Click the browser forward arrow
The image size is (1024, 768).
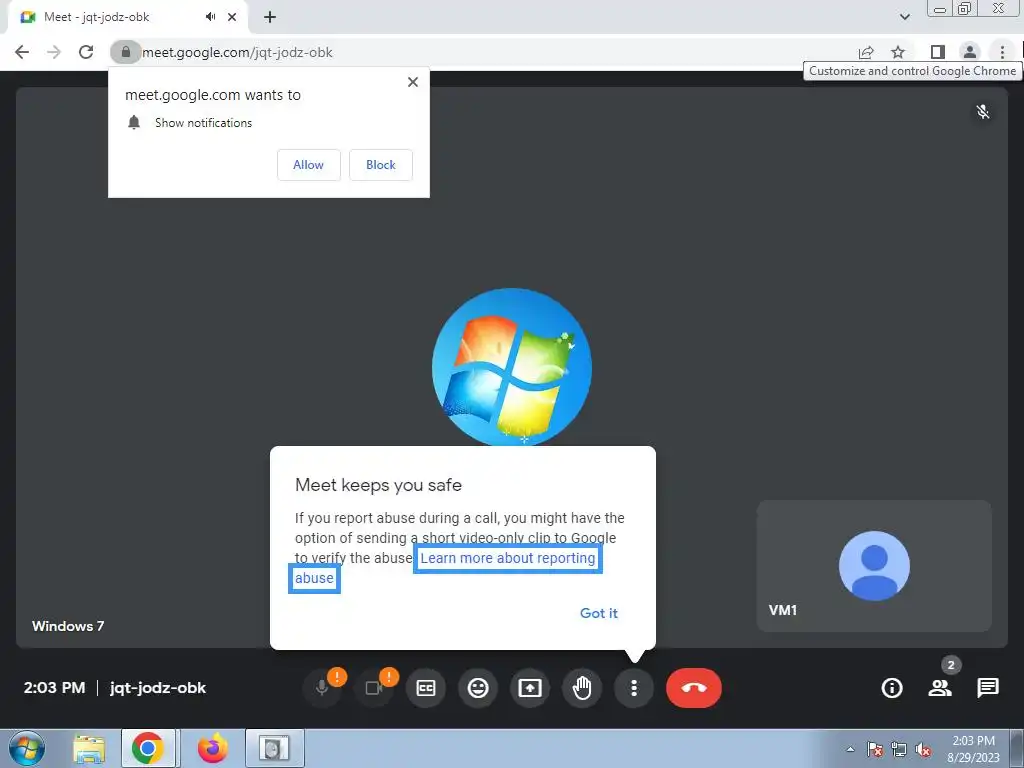point(54,52)
